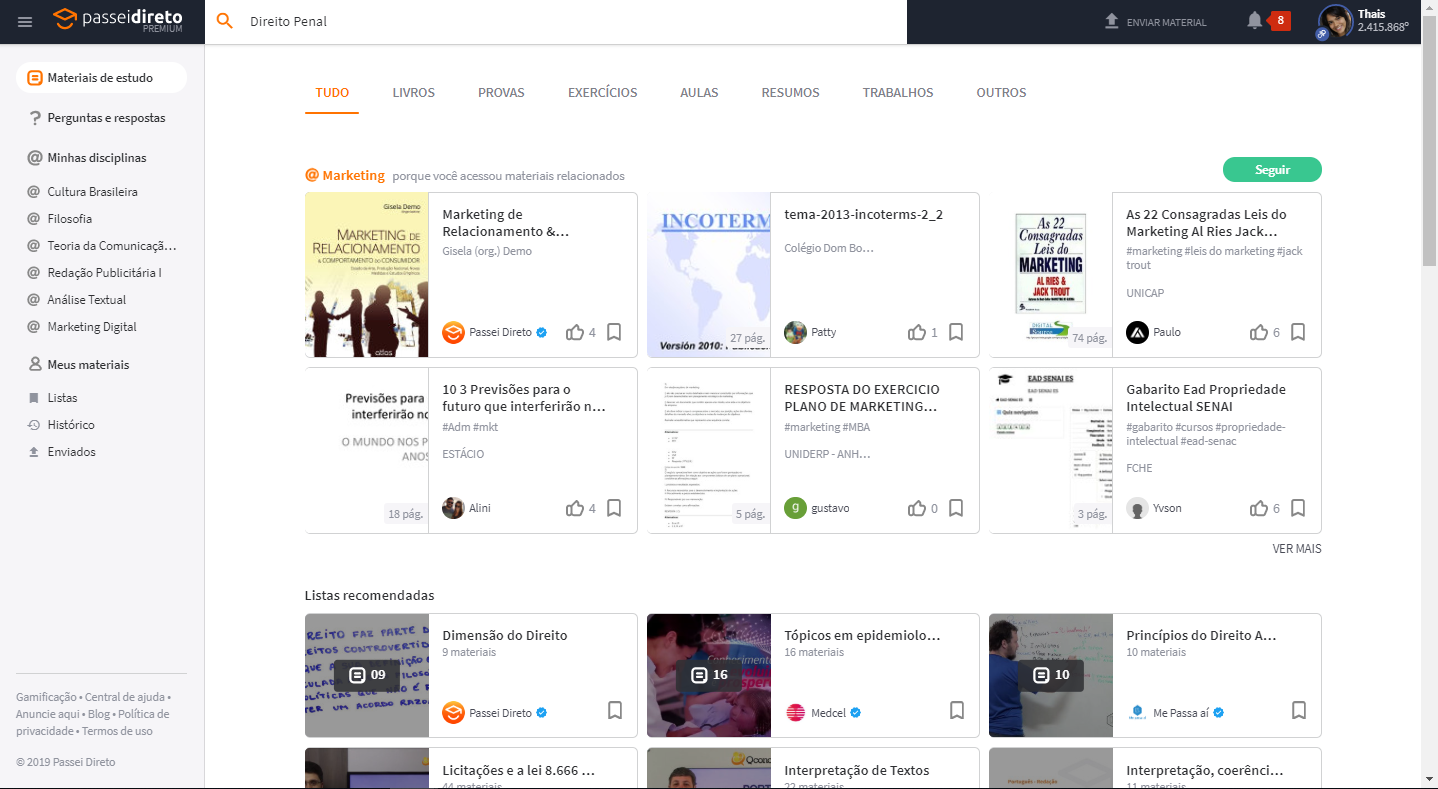Open Redação Publicitária I discipline
This screenshot has height=789, width=1438.
(x=104, y=273)
